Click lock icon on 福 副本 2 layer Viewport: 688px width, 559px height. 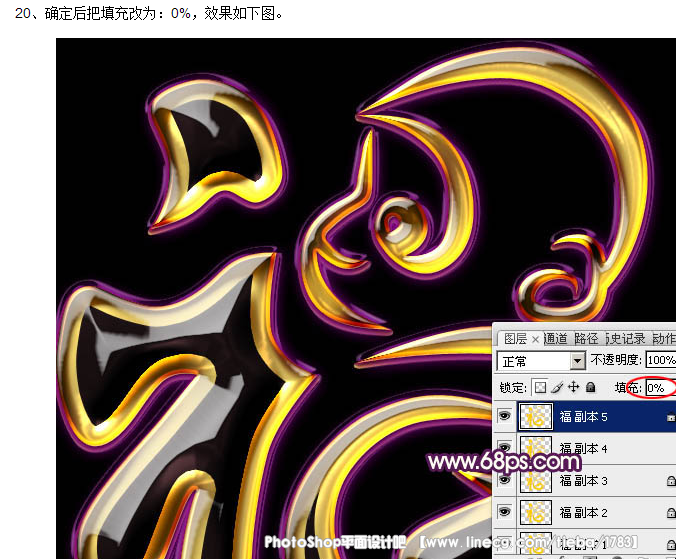(x=670, y=513)
